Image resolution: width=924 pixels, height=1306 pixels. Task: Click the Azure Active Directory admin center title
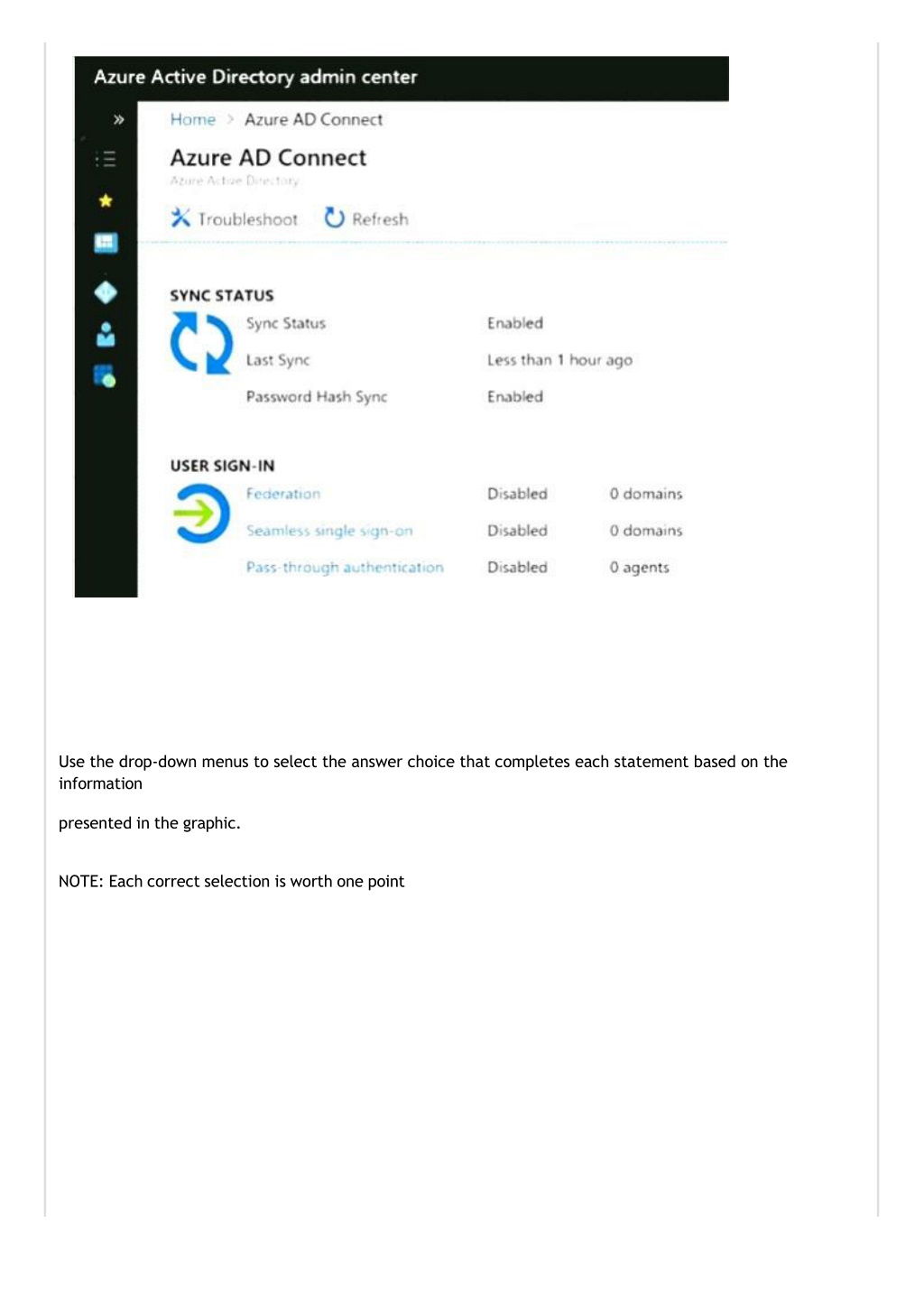pos(255,77)
